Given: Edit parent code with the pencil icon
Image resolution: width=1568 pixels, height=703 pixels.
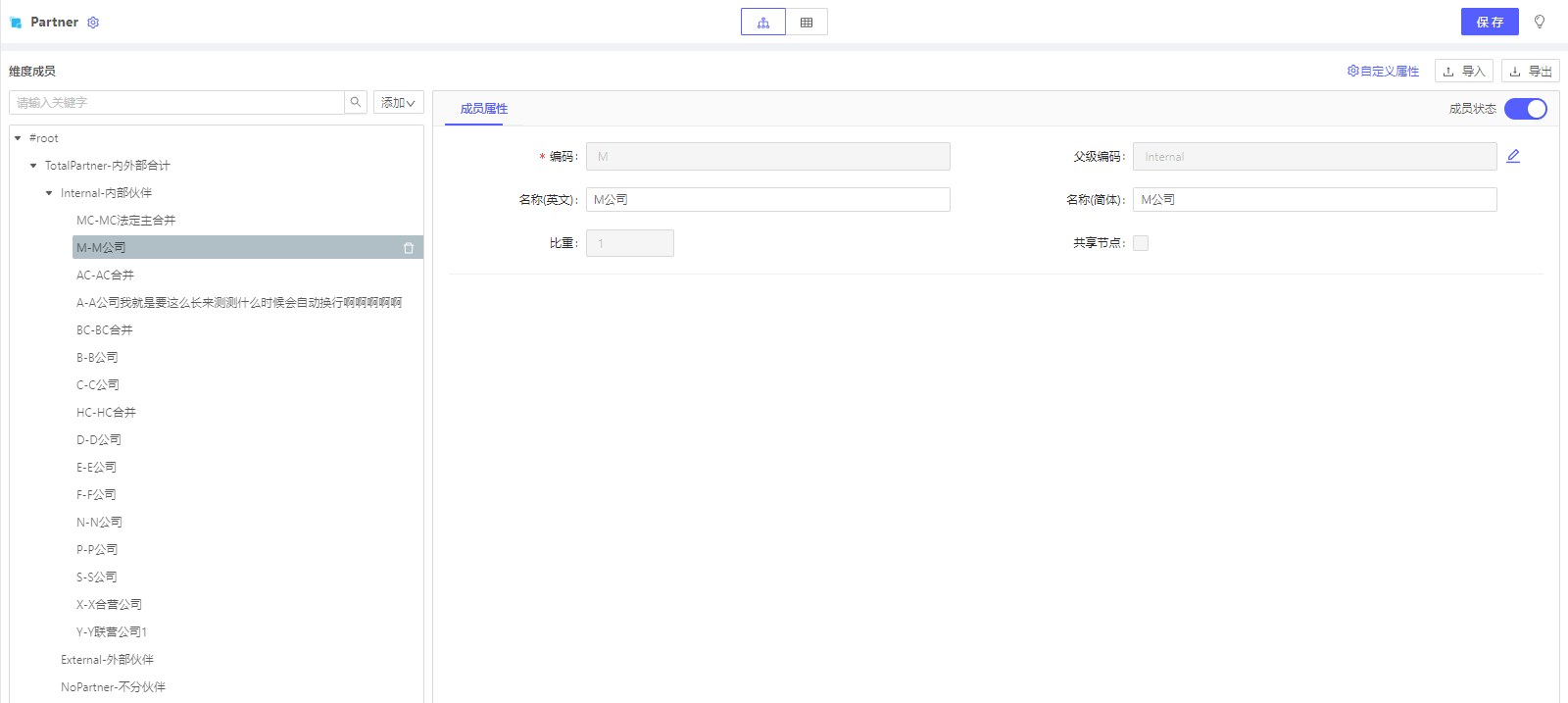Looking at the screenshot, I should [1513, 156].
